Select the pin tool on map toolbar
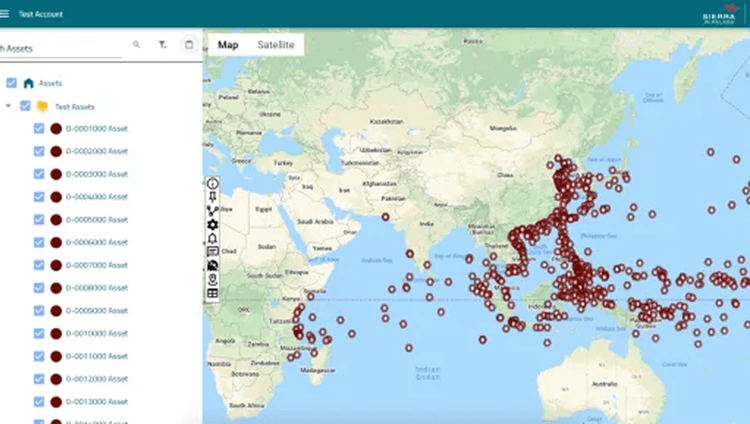This screenshot has height=424, width=750. (212, 197)
